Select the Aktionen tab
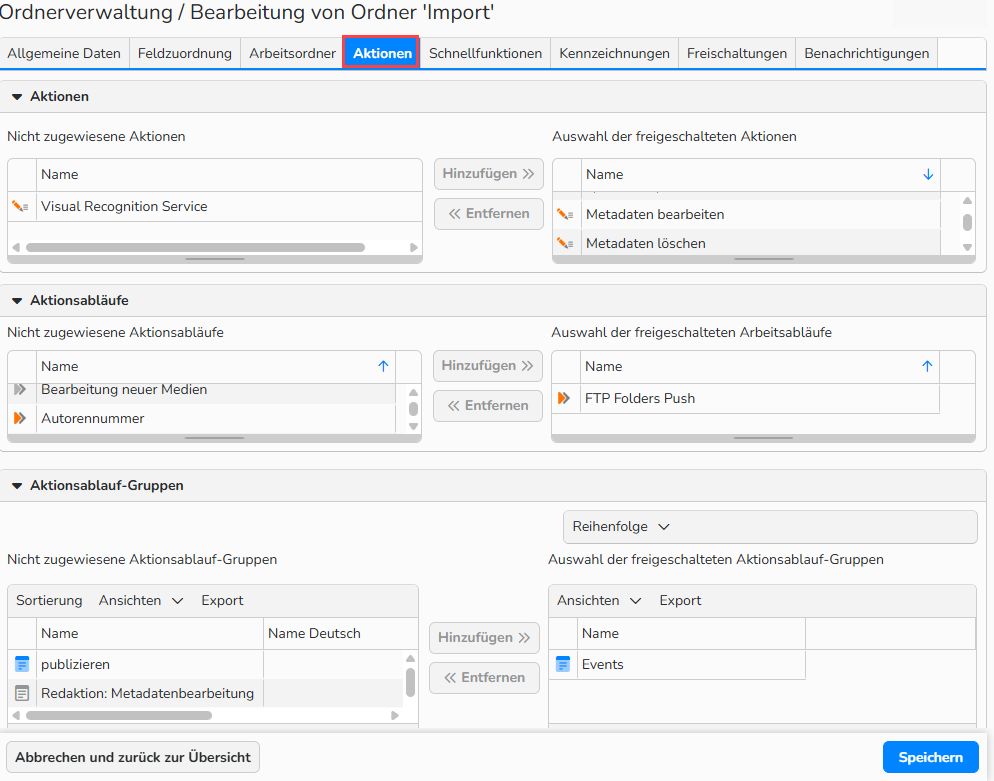The height and width of the screenshot is (781, 994). click(x=382, y=53)
